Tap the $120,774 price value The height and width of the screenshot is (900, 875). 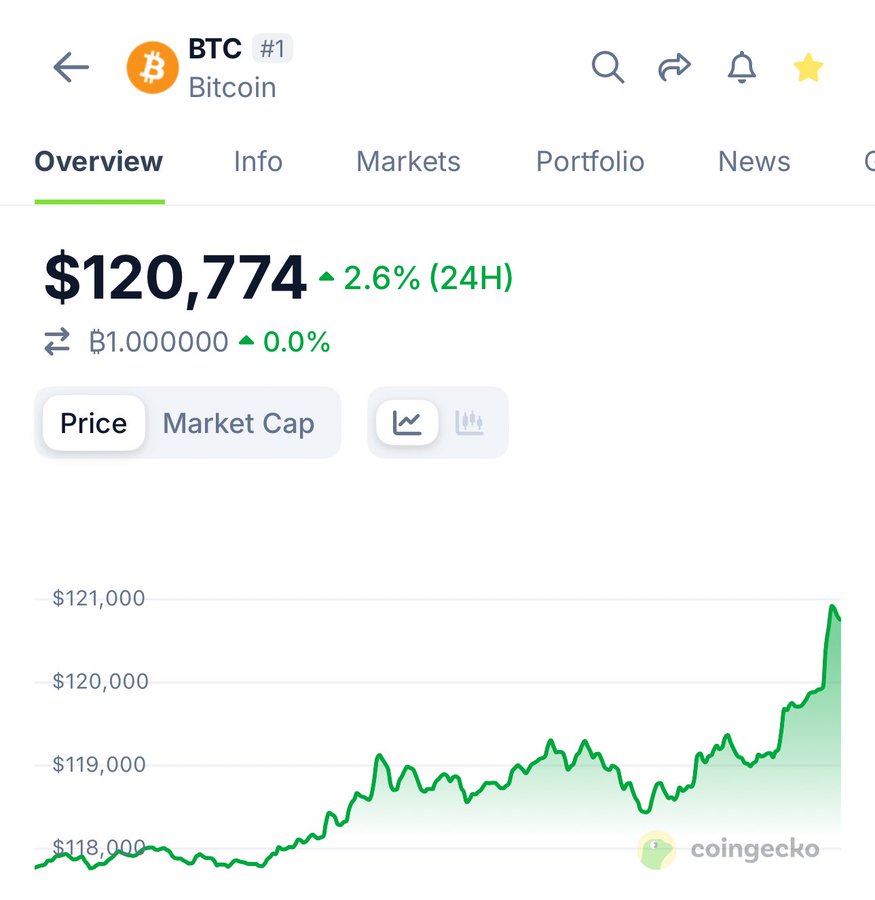coord(175,278)
